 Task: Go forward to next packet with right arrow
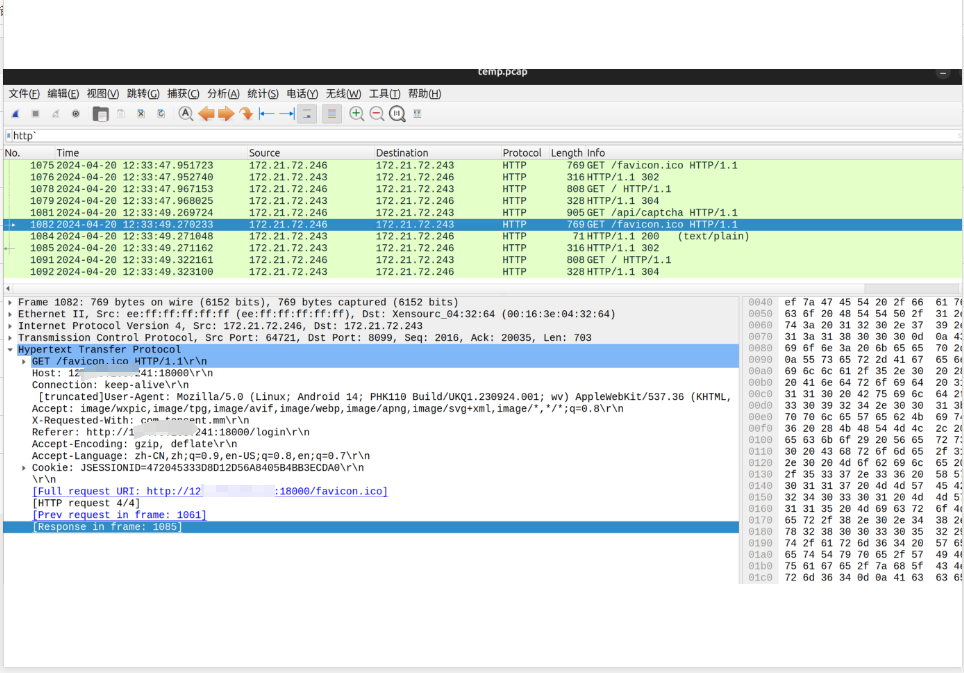tap(226, 114)
